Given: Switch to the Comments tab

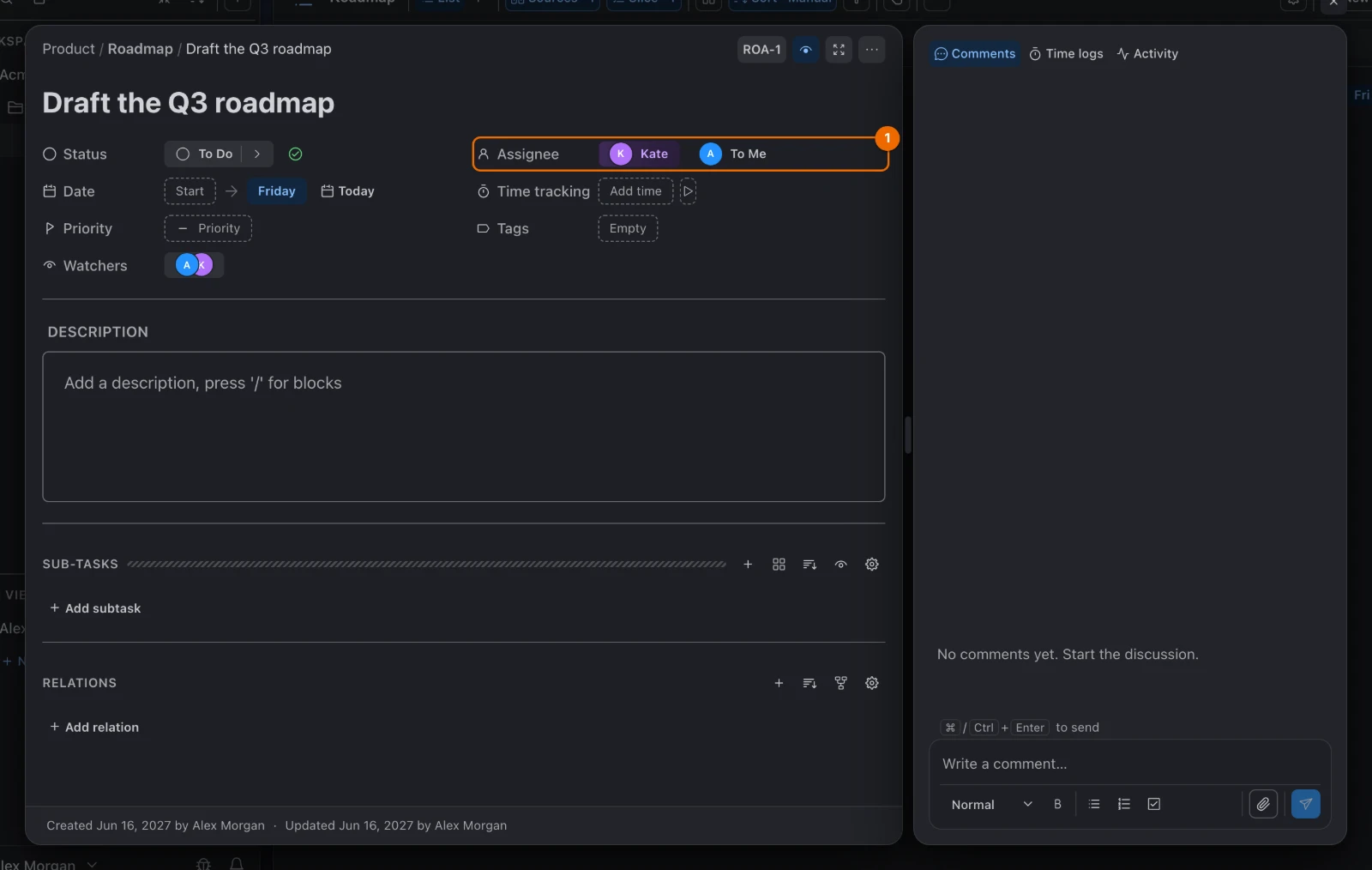Looking at the screenshot, I should click(x=975, y=53).
